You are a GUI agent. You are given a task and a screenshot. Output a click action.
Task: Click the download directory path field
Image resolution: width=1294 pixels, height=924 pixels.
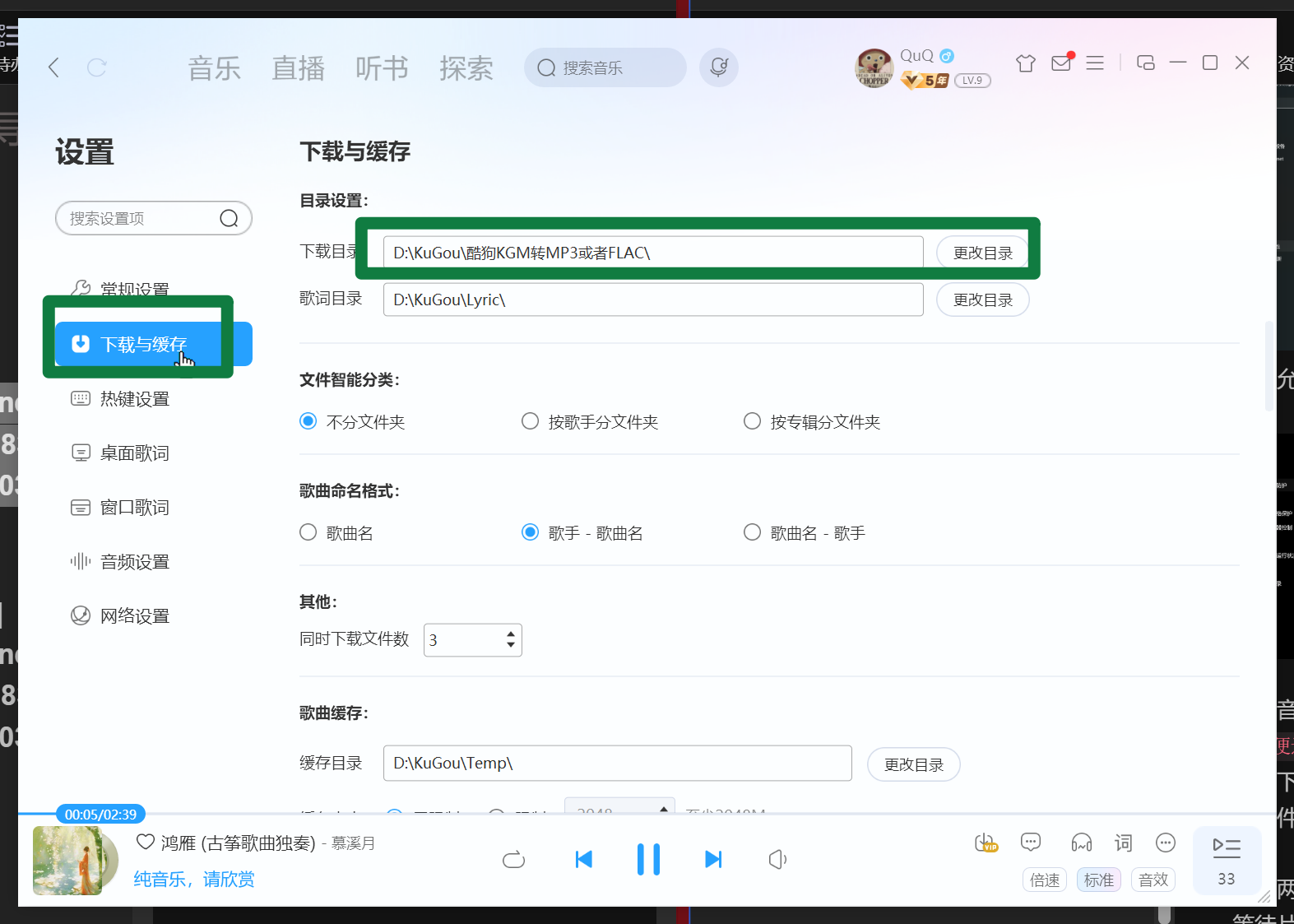pos(653,253)
